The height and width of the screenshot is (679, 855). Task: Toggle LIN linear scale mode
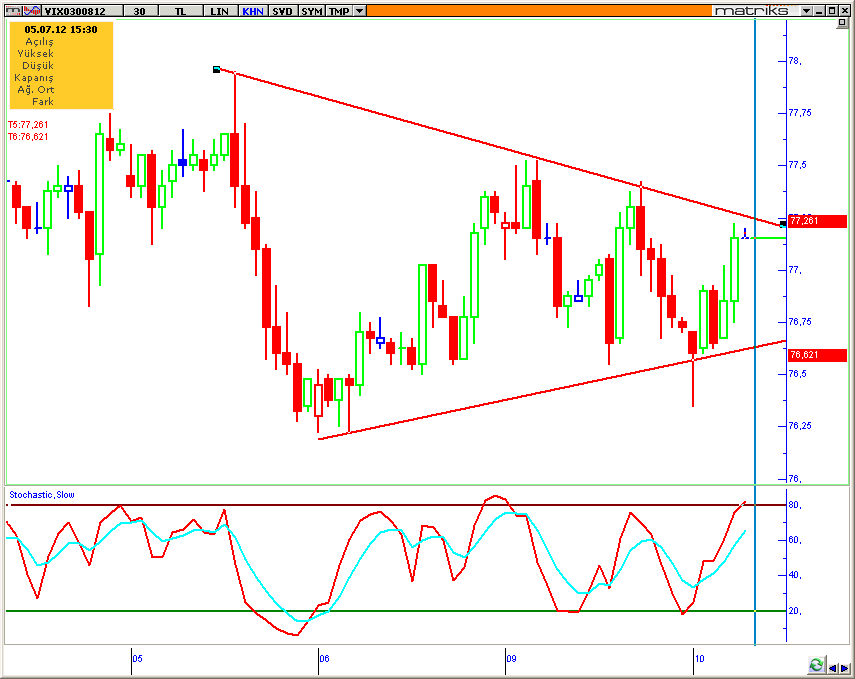220,11
